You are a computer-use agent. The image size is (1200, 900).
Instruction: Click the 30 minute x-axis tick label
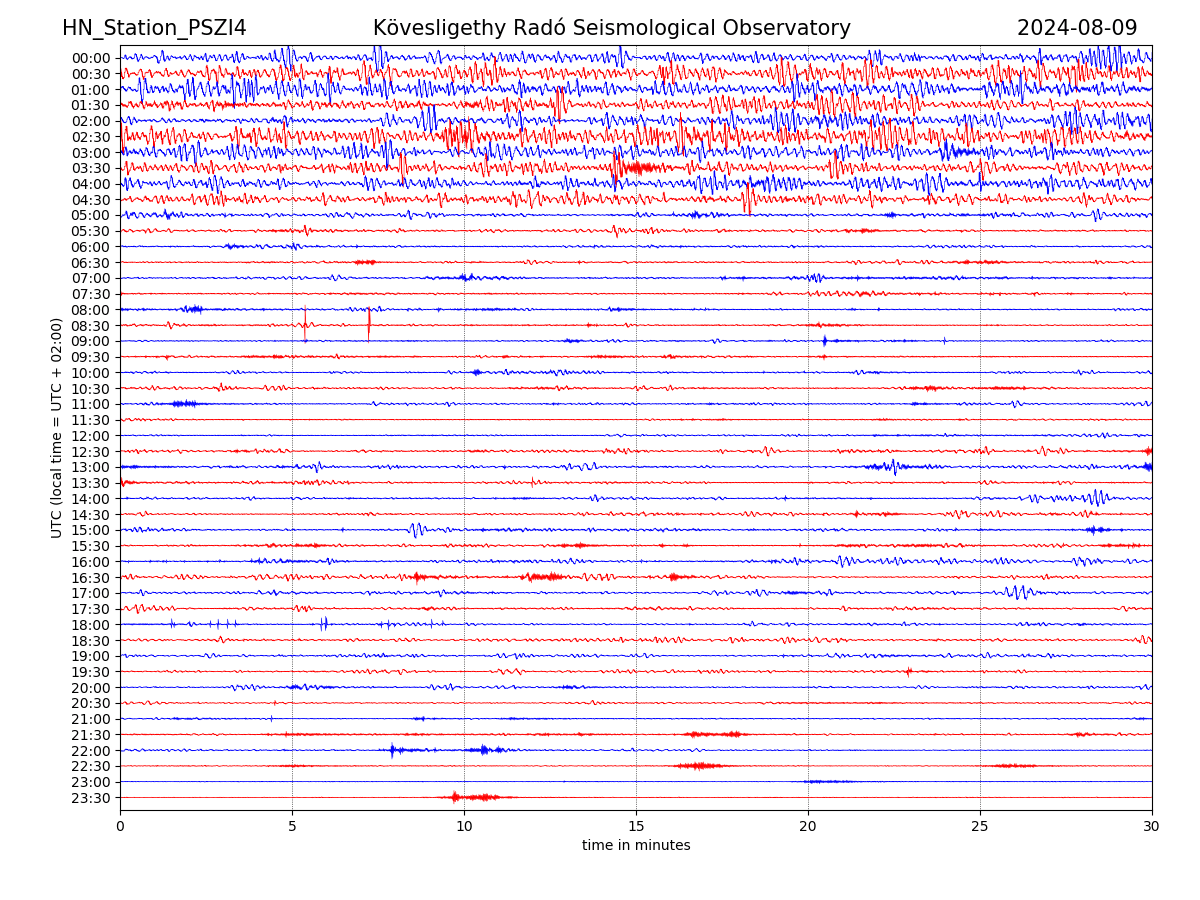click(1152, 826)
